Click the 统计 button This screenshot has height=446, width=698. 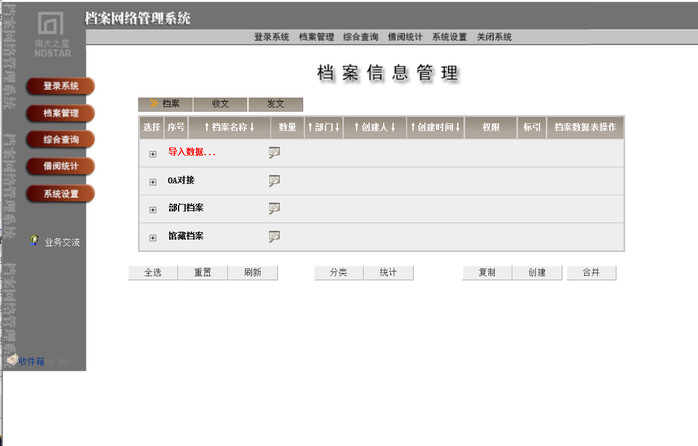point(388,272)
